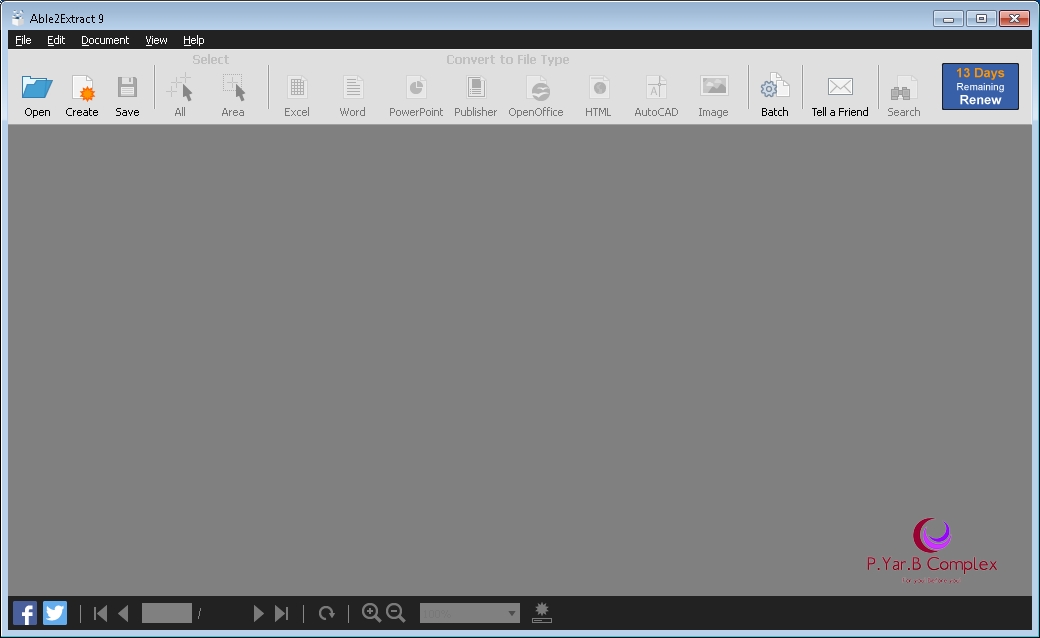Click the 13 Days Remaining Renew button

click(x=980, y=86)
